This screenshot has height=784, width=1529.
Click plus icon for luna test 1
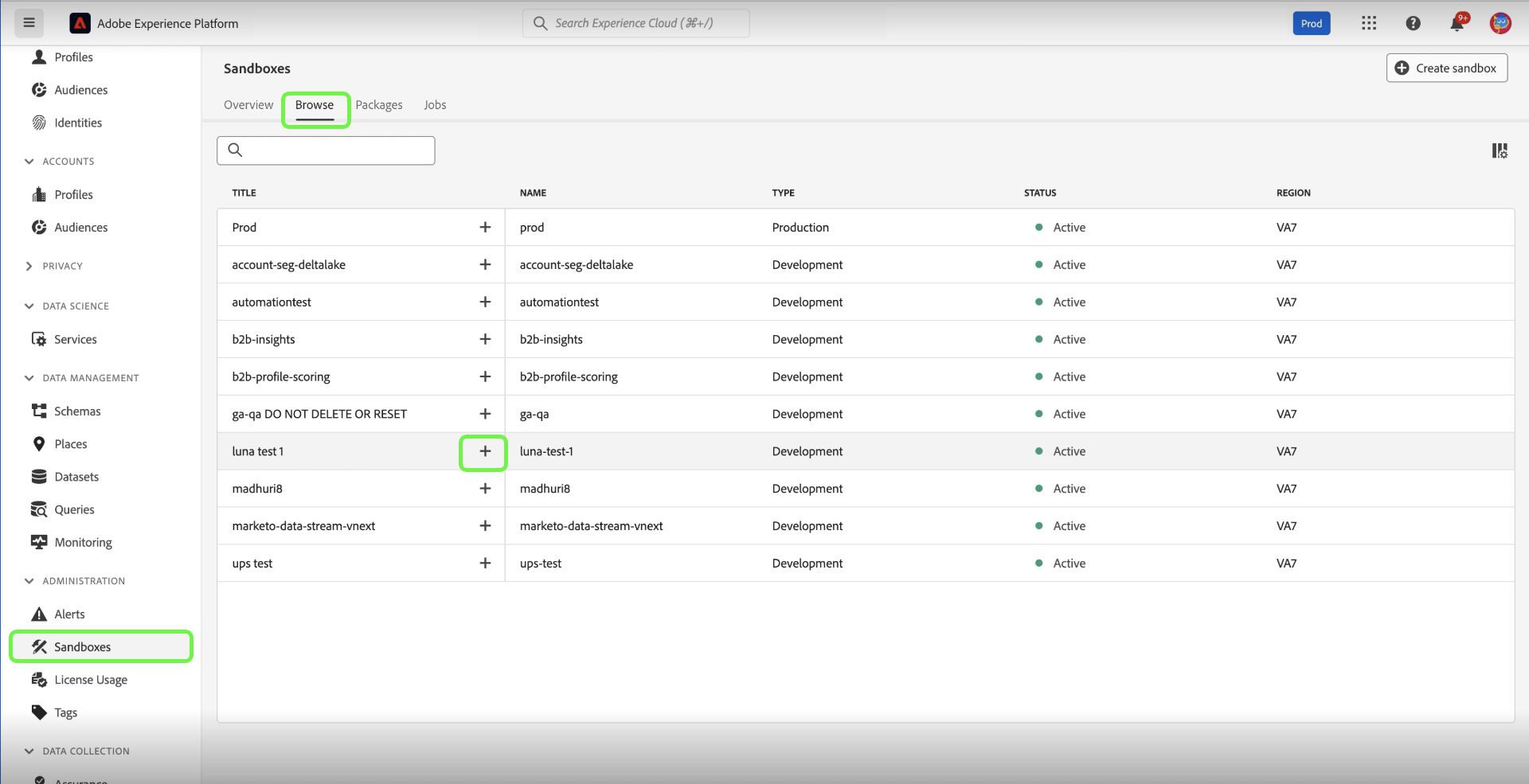485,452
